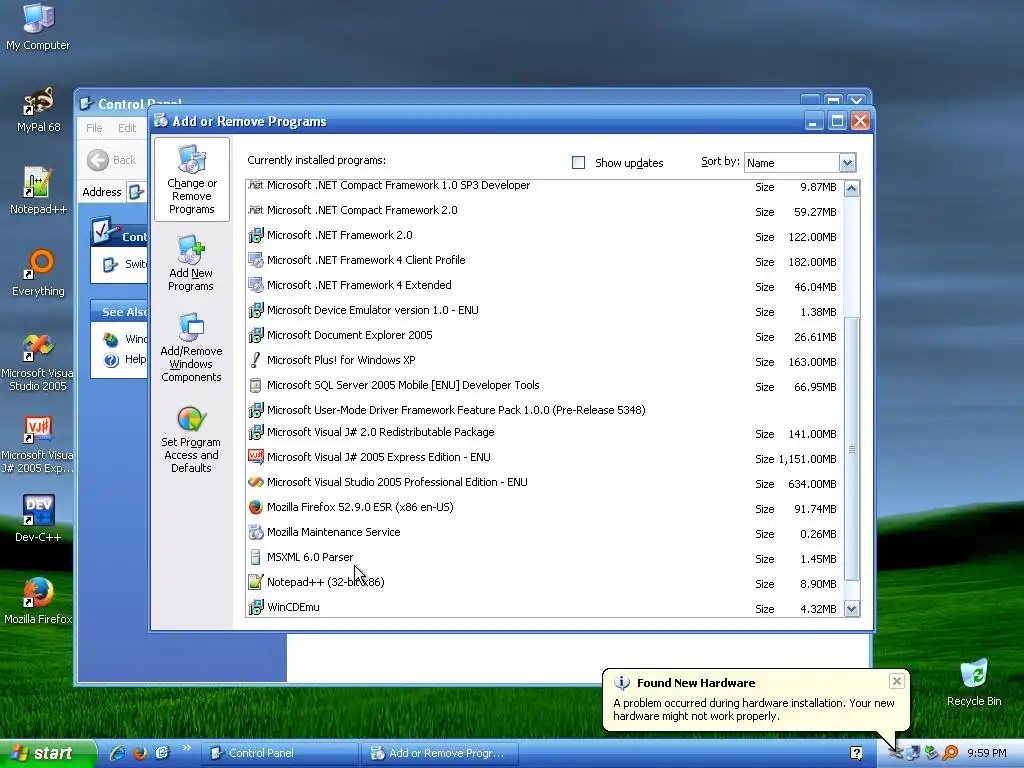Click programs list scrollbar down arrow
The height and width of the screenshot is (768, 1024).
(x=852, y=609)
